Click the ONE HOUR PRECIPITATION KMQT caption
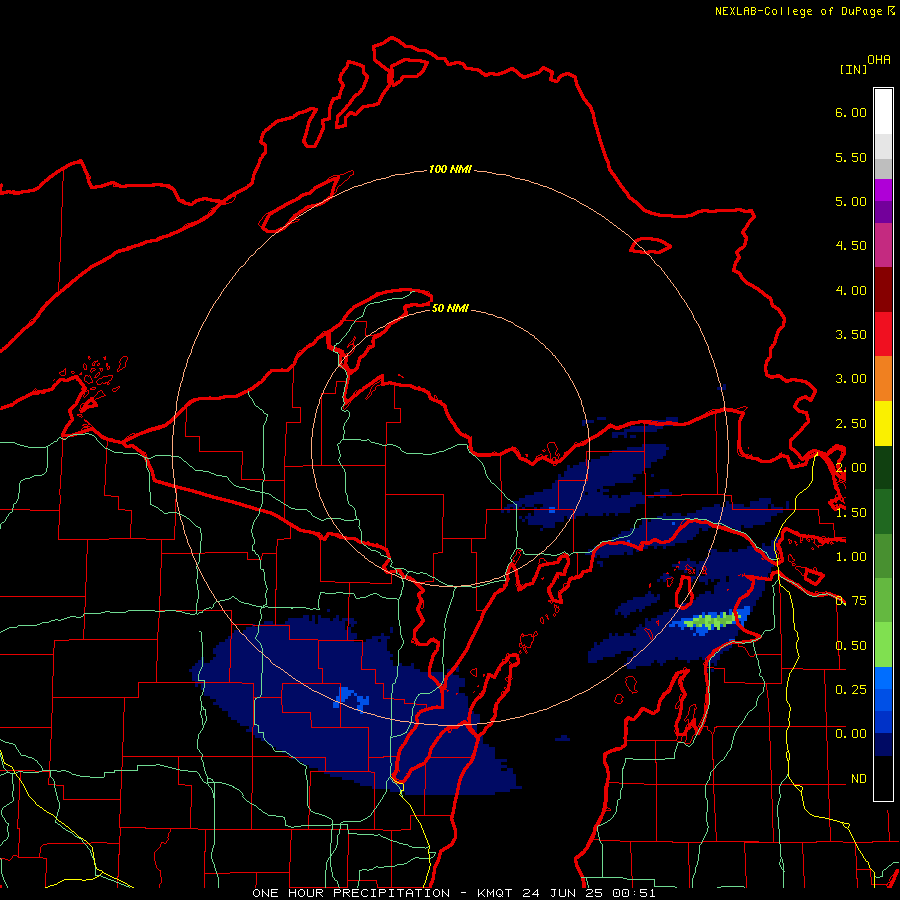 point(453,893)
